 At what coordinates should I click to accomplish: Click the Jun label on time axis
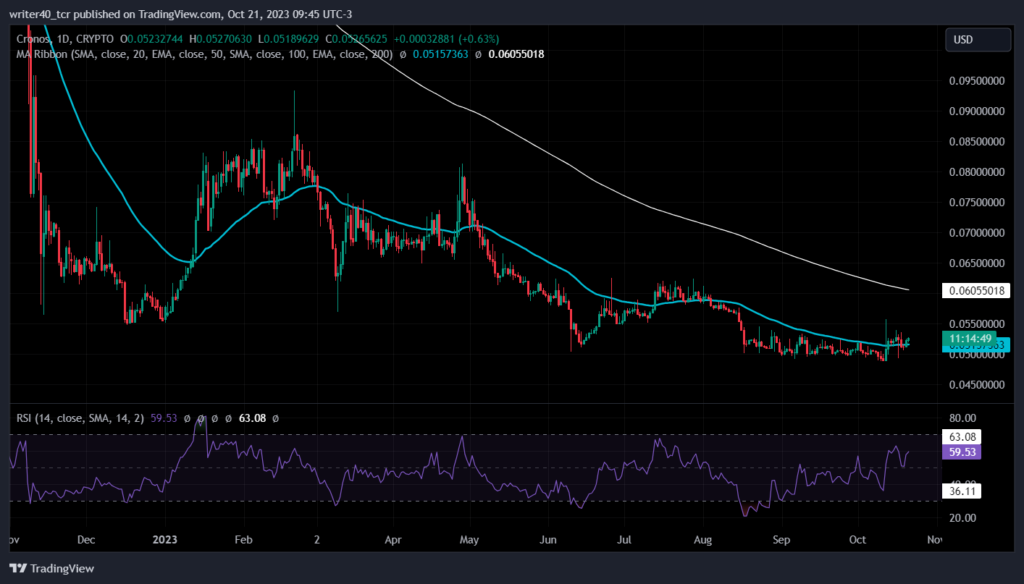tap(548, 540)
